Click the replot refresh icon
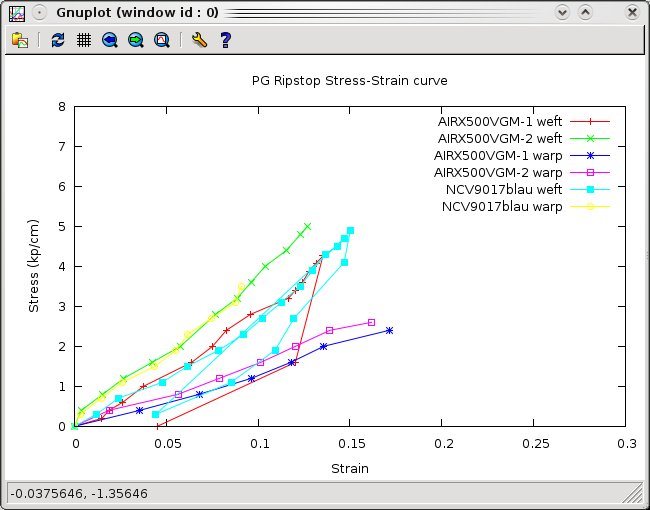Viewport: 650px width, 510px height. (x=58, y=40)
